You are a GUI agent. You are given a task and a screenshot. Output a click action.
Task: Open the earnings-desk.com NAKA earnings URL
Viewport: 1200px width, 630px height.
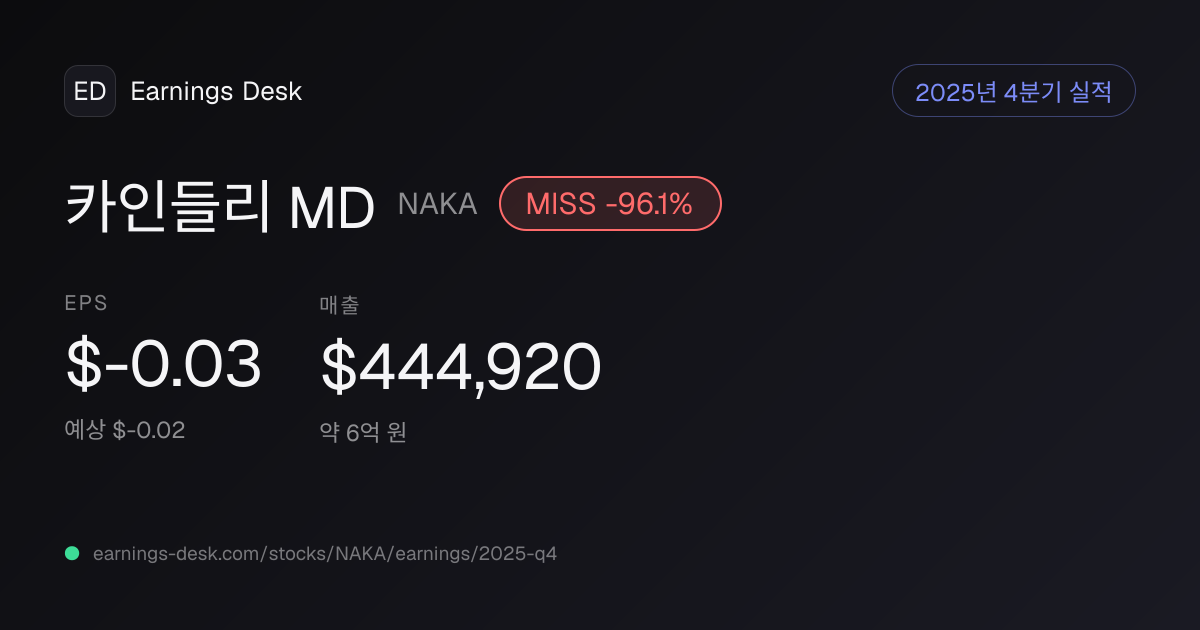pos(324,553)
